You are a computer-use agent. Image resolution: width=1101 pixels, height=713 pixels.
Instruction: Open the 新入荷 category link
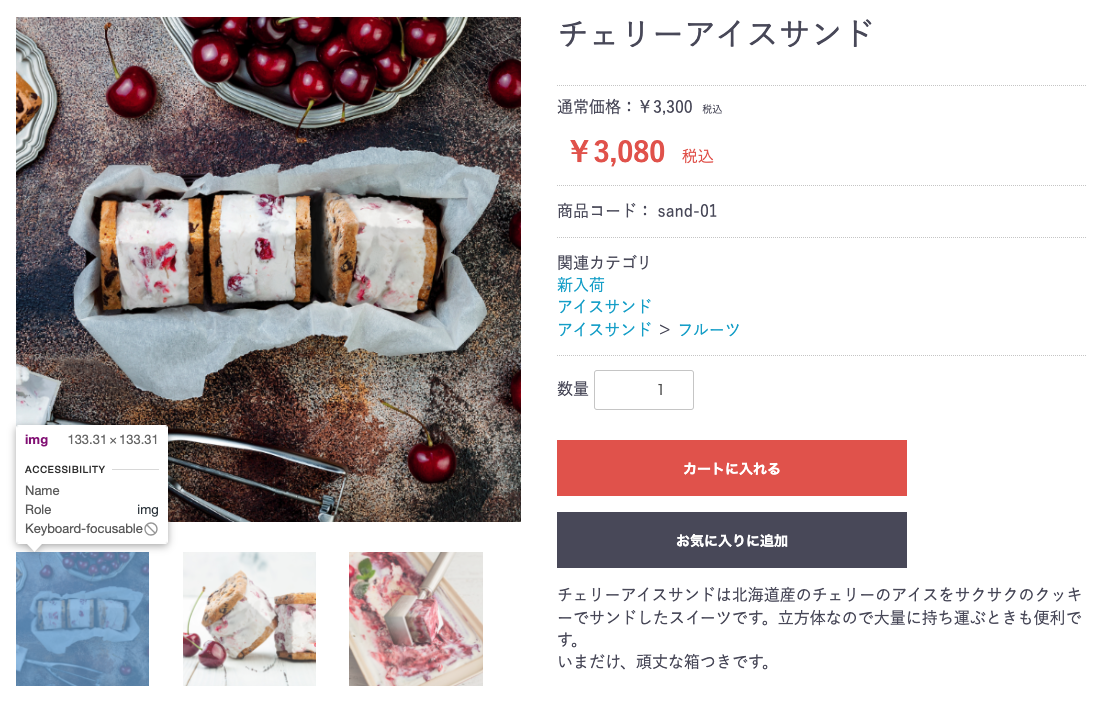pos(580,285)
